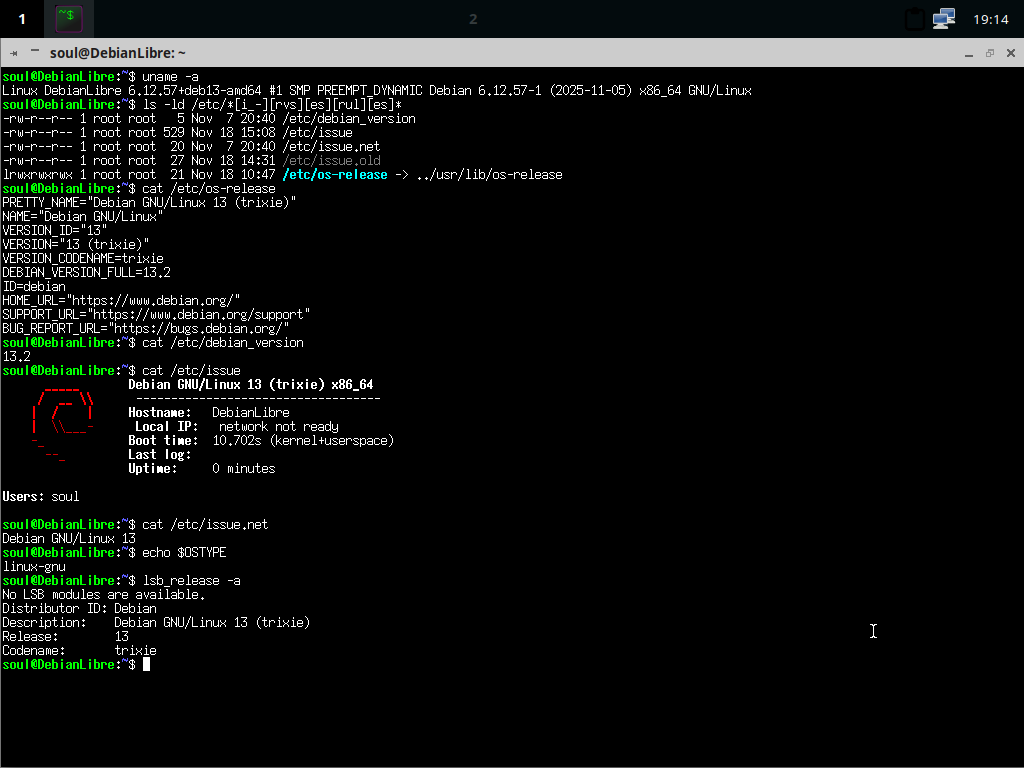Click the pin icon left of the window title
1024x768 pixels.
pyautogui.click(x=14, y=53)
